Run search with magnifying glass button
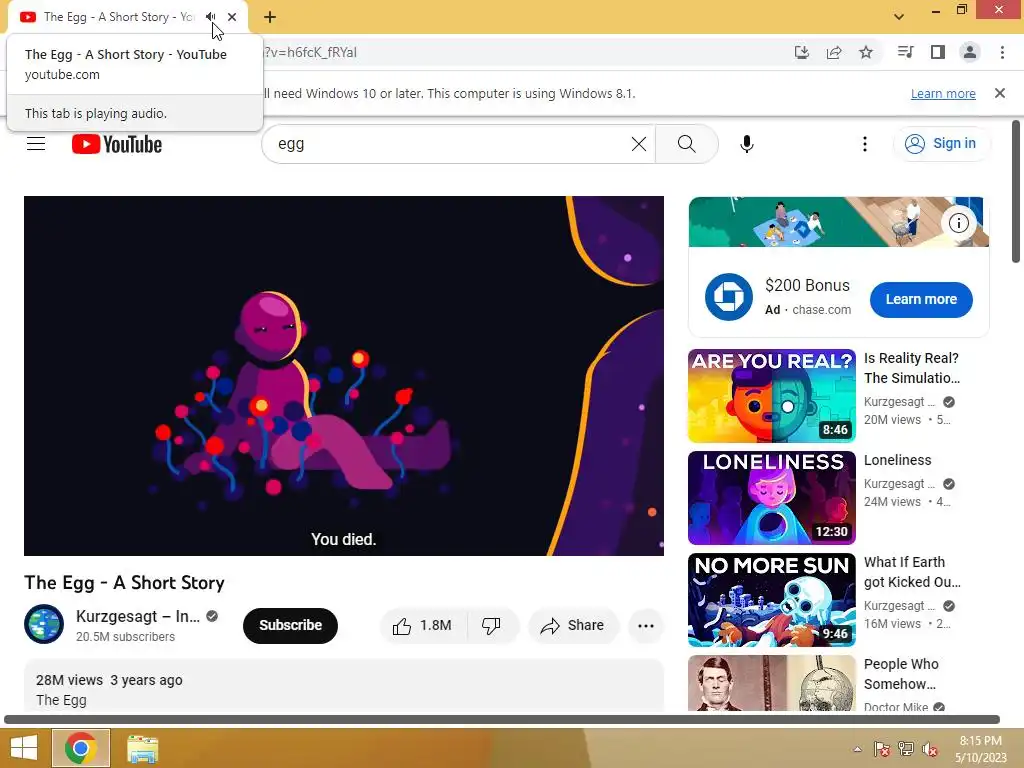 coord(686,144)
